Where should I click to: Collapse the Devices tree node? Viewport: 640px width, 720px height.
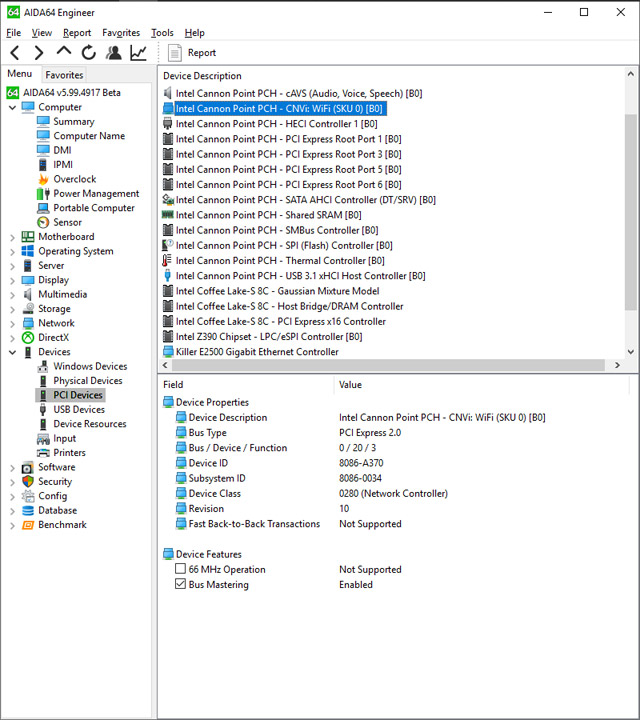coord(12,352)
